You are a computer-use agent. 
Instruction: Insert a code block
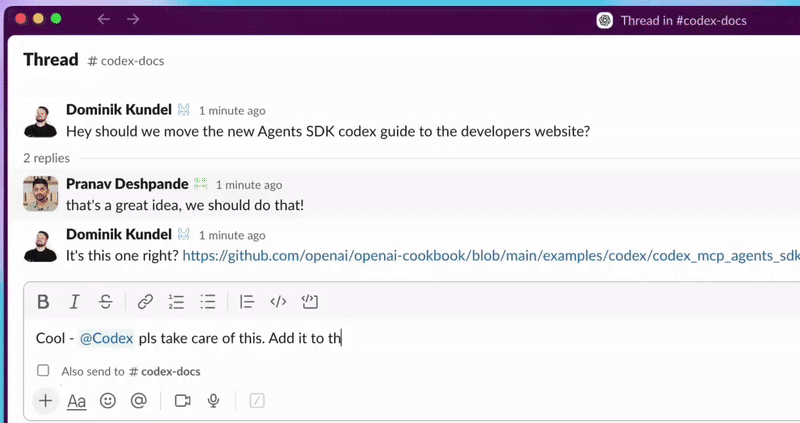pos(309,302)
